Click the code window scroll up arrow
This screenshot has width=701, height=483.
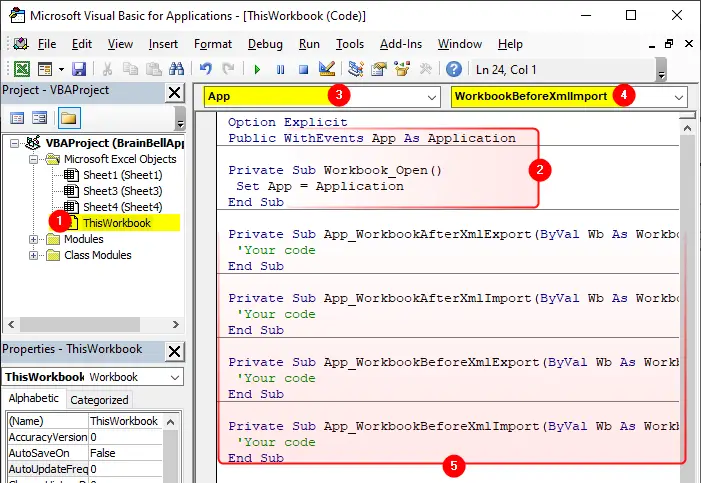coord(687,128)
